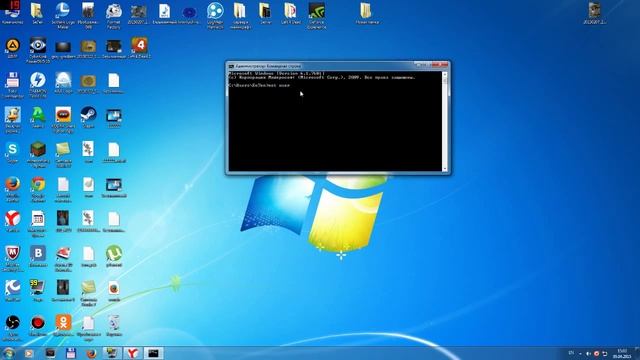Open the yellow sticky notes shortcut
Viewport: 640px width, 360px height.
tap(63, 150)
